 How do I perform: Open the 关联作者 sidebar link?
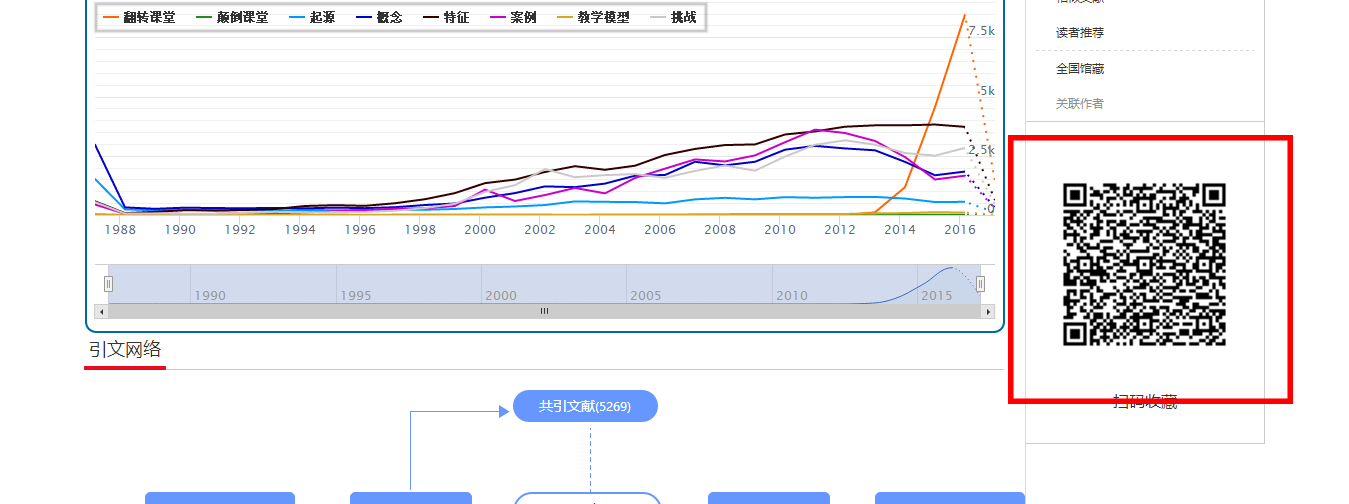(1080, 104)
